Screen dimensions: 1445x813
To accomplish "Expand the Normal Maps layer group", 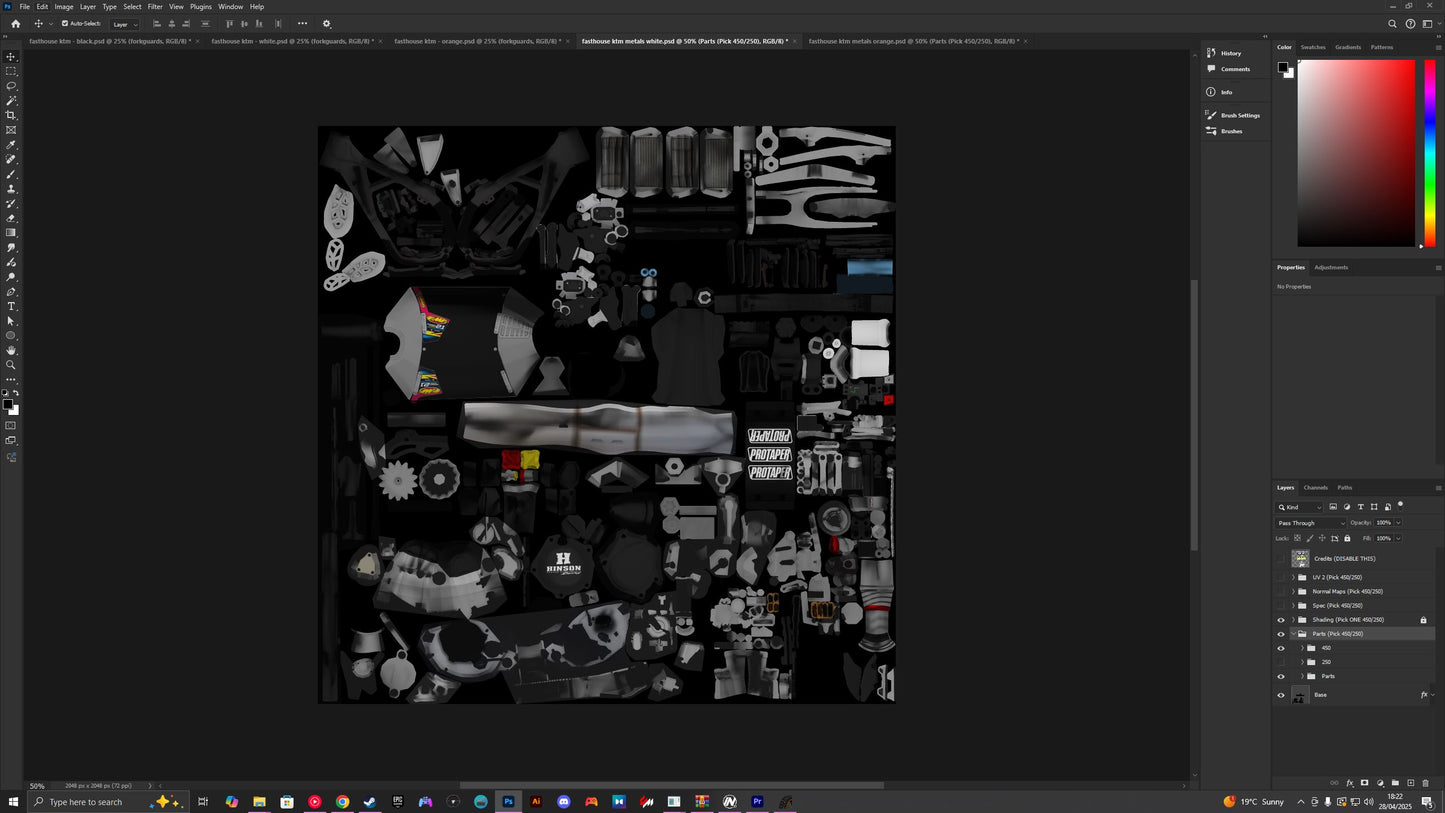I will [x=1294, y=591].
